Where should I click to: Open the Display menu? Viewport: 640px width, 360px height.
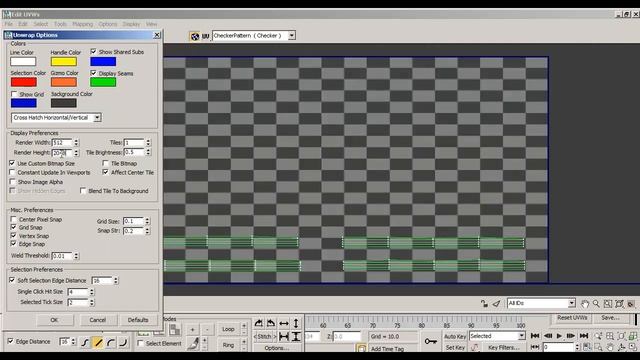[131, 24]
